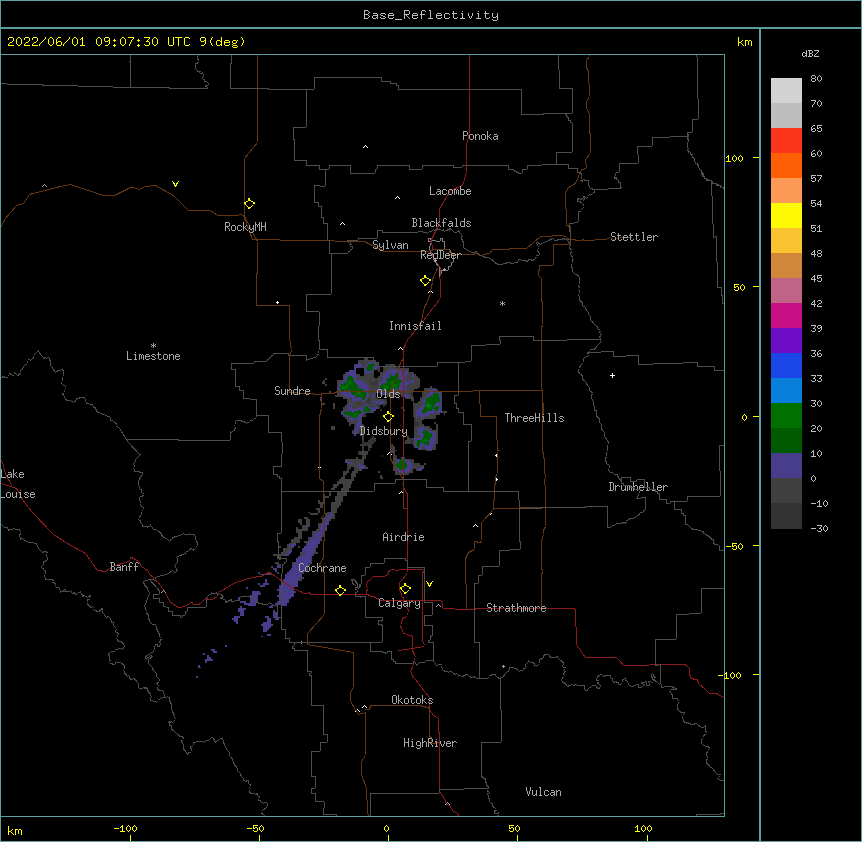
Task: Pick the yellow 51-54 dBZ legend swatch
Action: point(786,215)
